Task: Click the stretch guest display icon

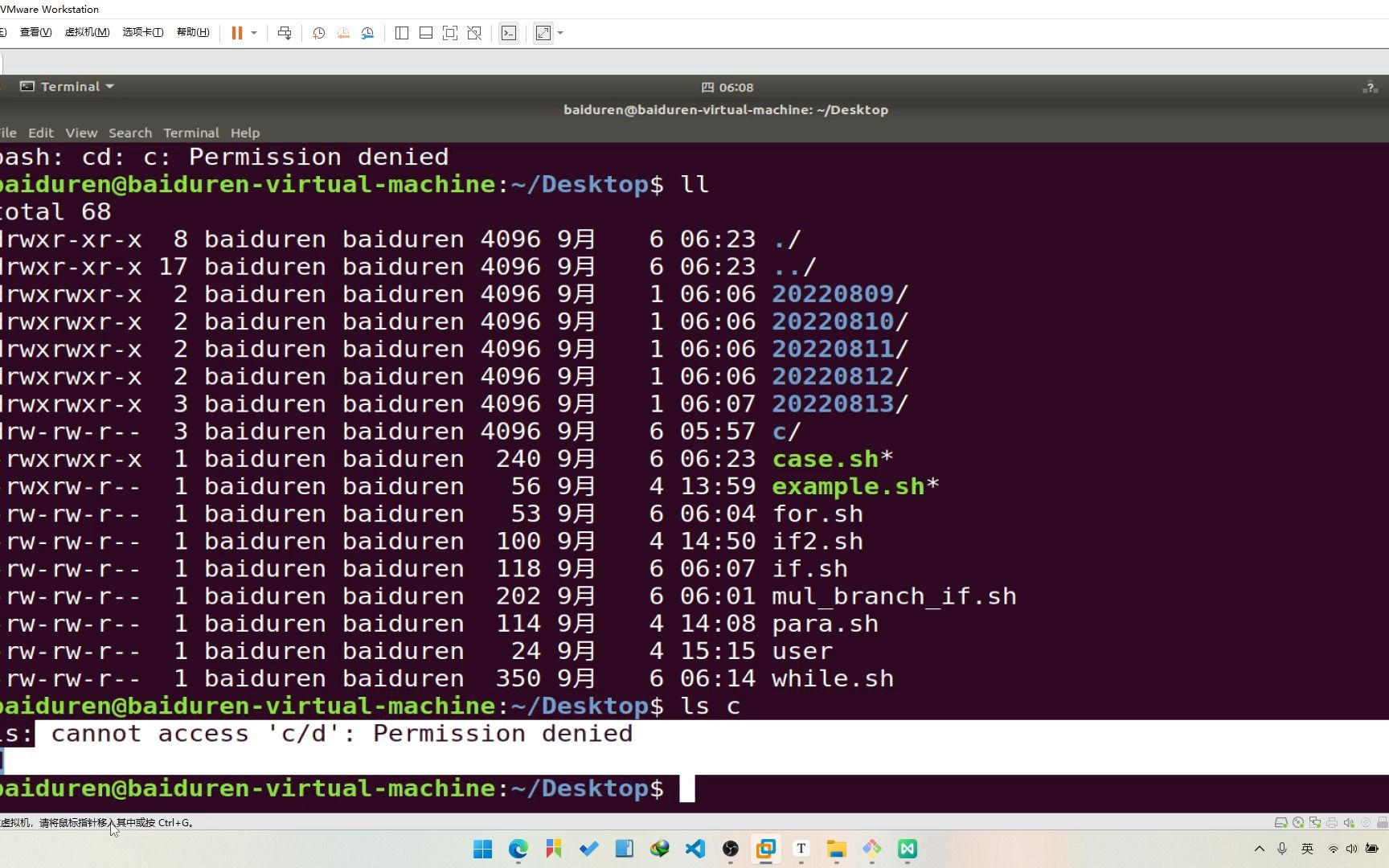Action: [543, 33]
